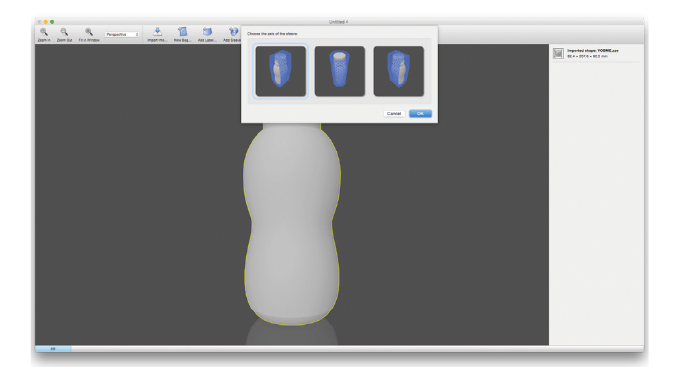
Task: Confirm sleeve axis with OK button
Action: [420, 114]
